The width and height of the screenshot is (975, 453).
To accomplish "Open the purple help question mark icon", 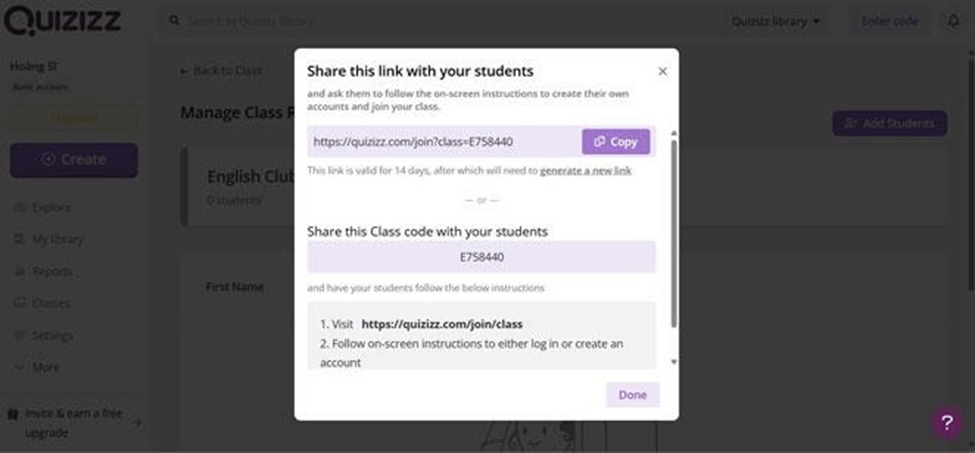I will click(x=947, y=423).
